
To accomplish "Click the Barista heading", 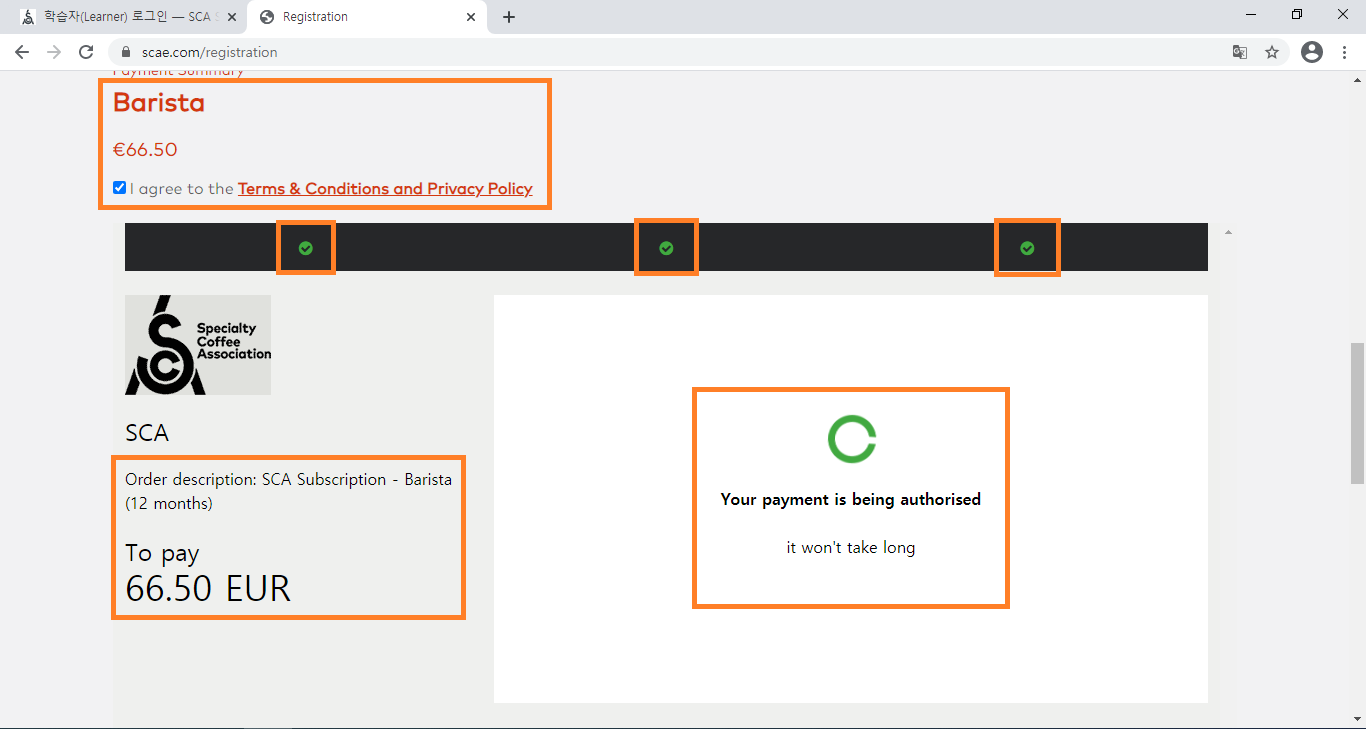I will [x=159, y=103].
